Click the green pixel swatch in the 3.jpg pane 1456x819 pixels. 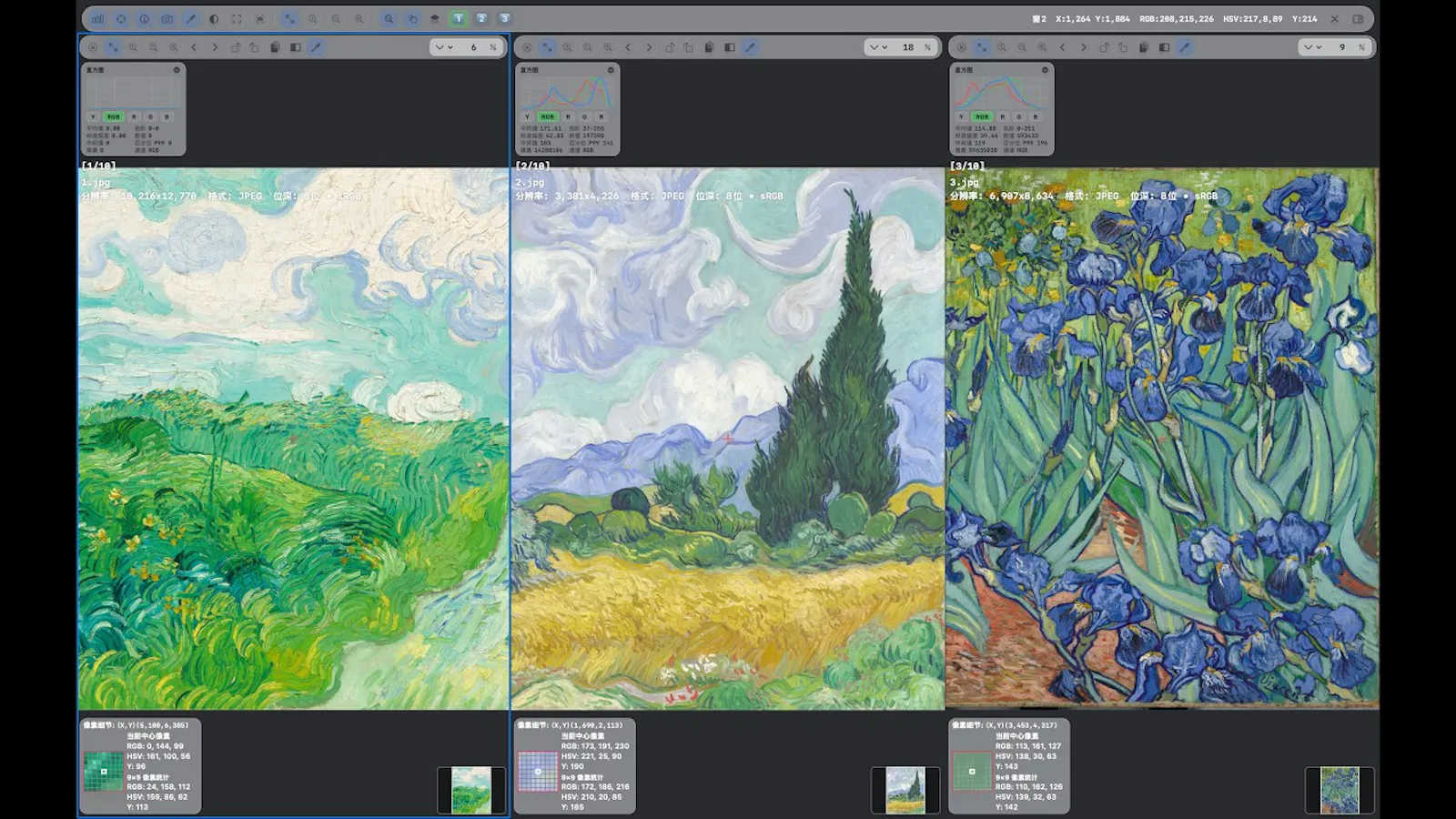[x=971, y=771]
